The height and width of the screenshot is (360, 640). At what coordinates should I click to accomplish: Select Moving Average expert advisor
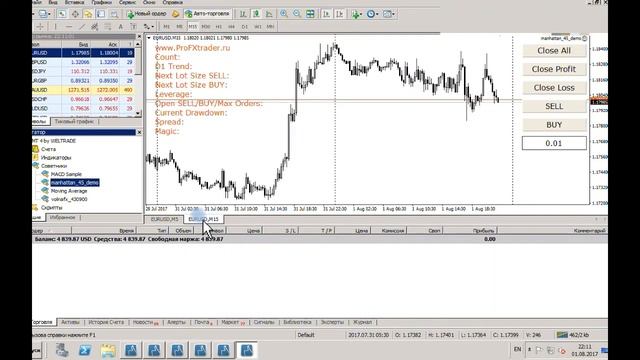(x=69, y=191)
